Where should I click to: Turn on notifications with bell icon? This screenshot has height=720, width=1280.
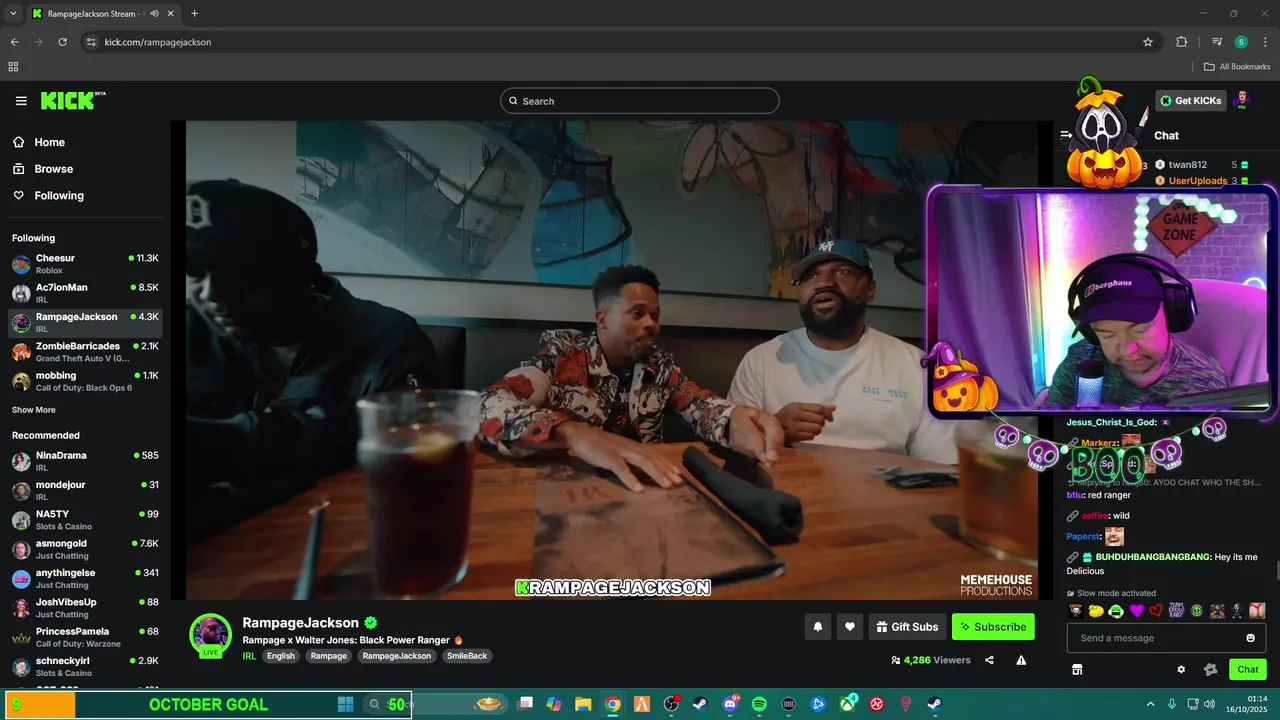pos(817,627)
